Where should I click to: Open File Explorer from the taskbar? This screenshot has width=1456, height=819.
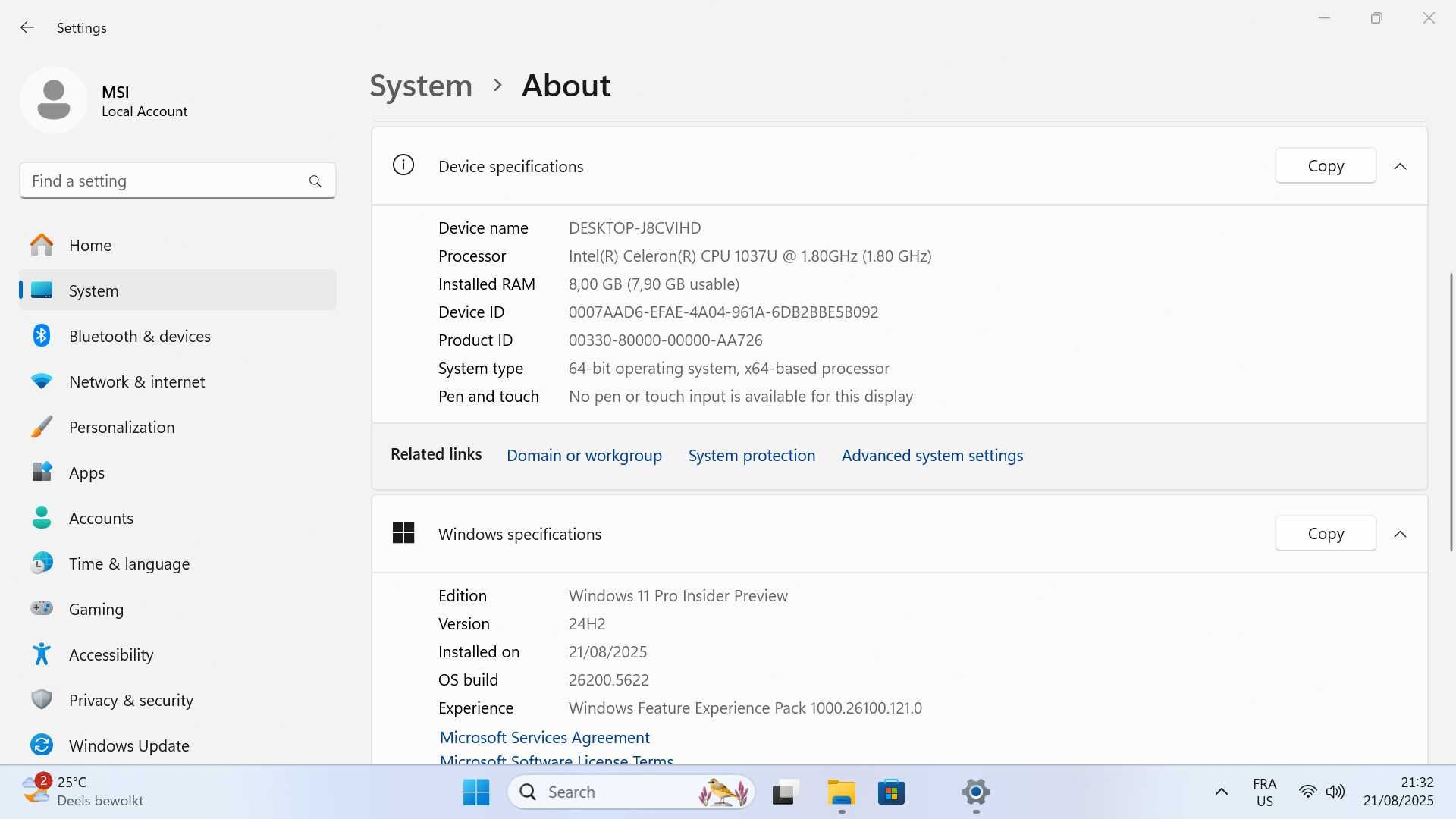(841, 792)
